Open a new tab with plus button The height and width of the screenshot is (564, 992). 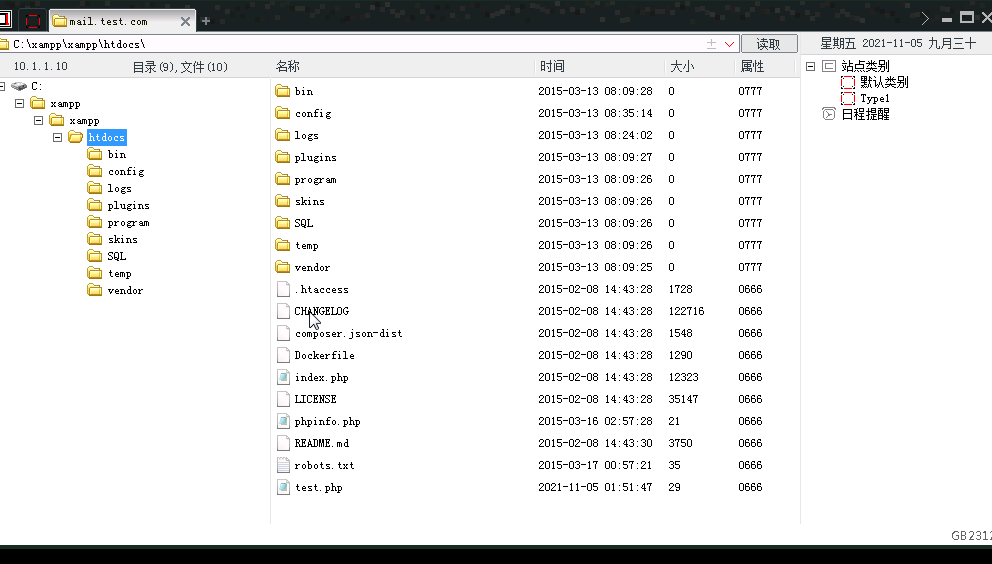206,22
